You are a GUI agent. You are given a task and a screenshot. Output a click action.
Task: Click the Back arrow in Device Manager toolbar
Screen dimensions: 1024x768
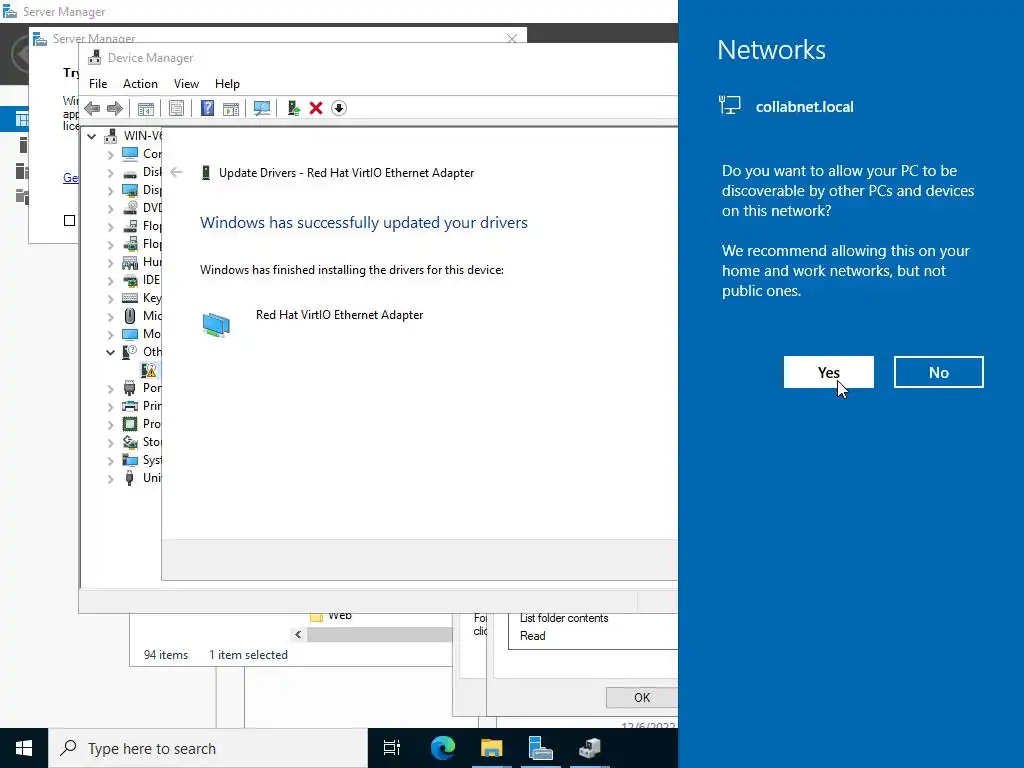92,108
